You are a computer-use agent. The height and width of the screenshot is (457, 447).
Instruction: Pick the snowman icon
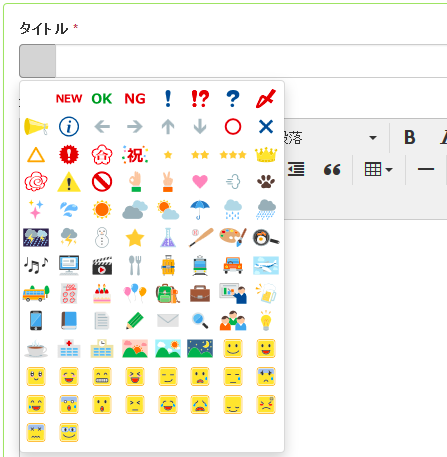pyautogui.click(x=102, y=238)
